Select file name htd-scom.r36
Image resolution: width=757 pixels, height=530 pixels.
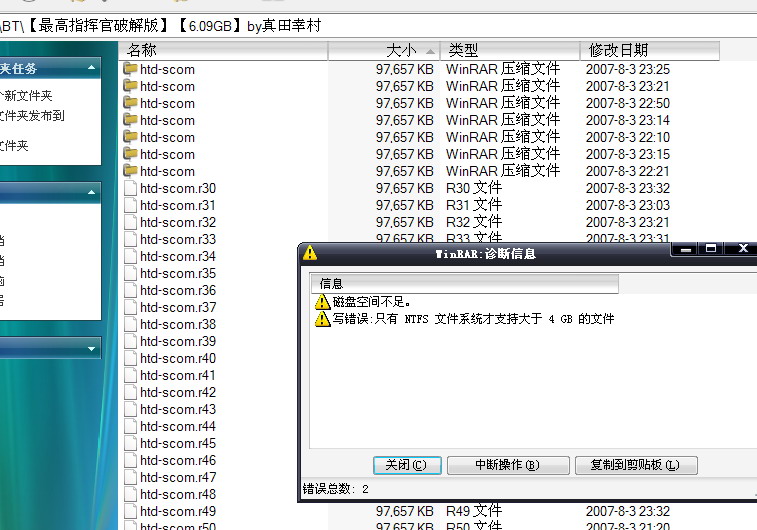(178, 290)
